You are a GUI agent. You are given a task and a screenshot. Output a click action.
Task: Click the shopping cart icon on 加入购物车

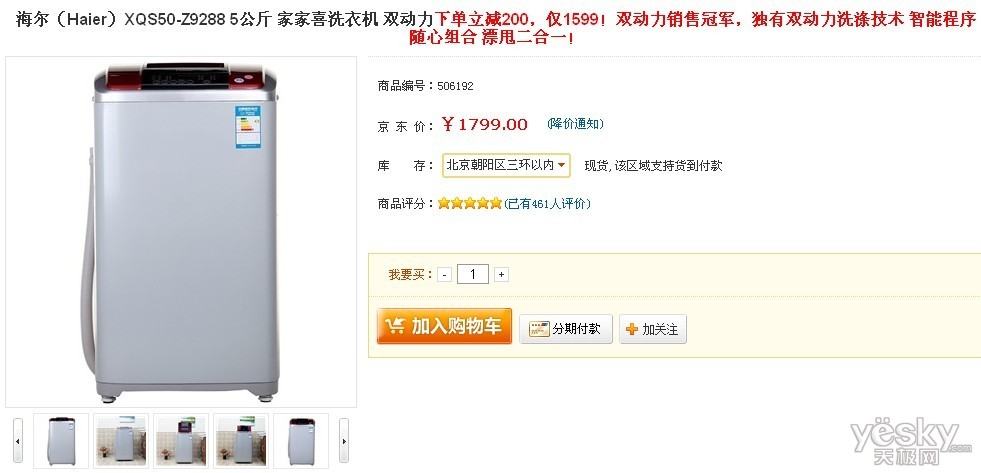coord(395,326)
